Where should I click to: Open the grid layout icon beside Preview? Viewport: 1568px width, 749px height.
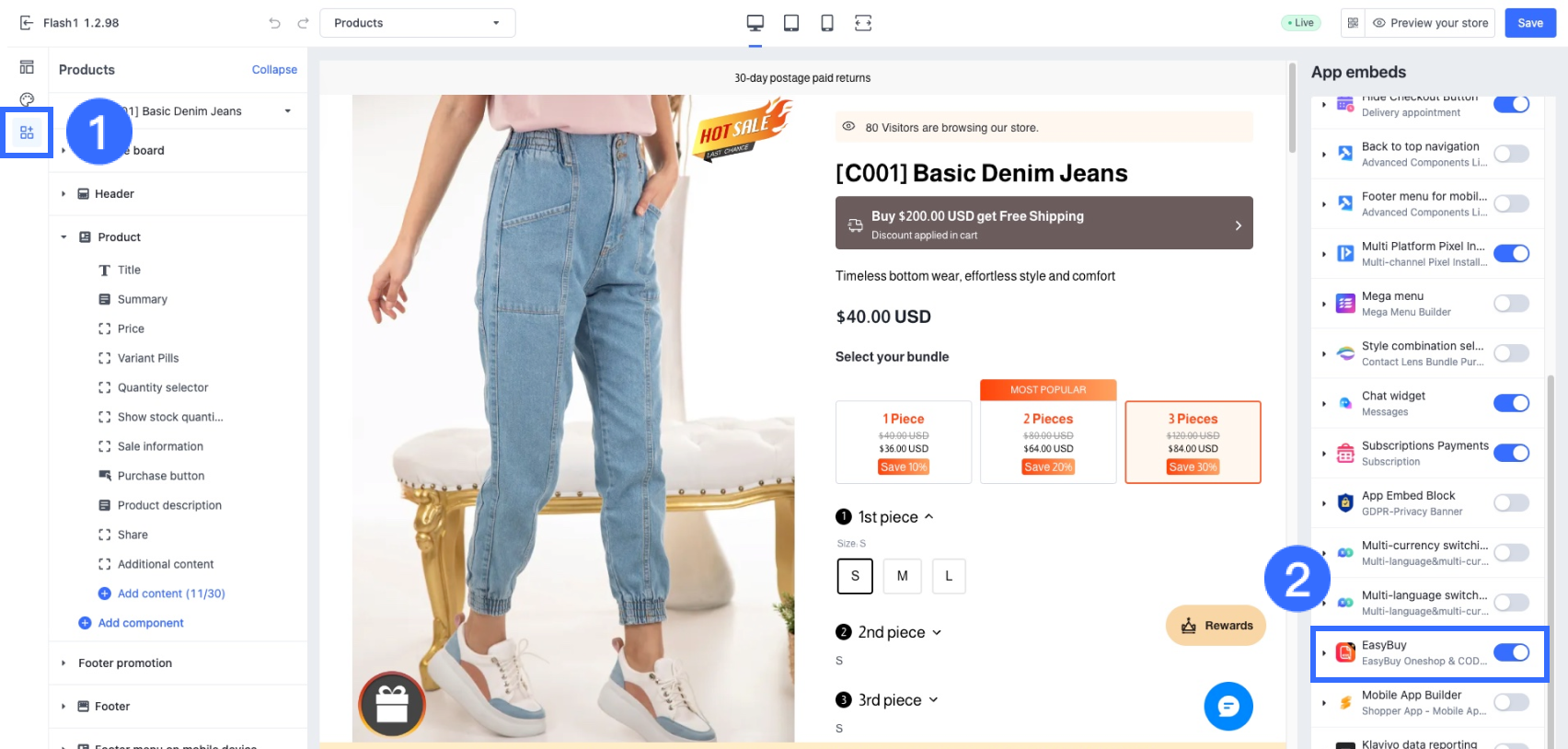coord(1353,23)
